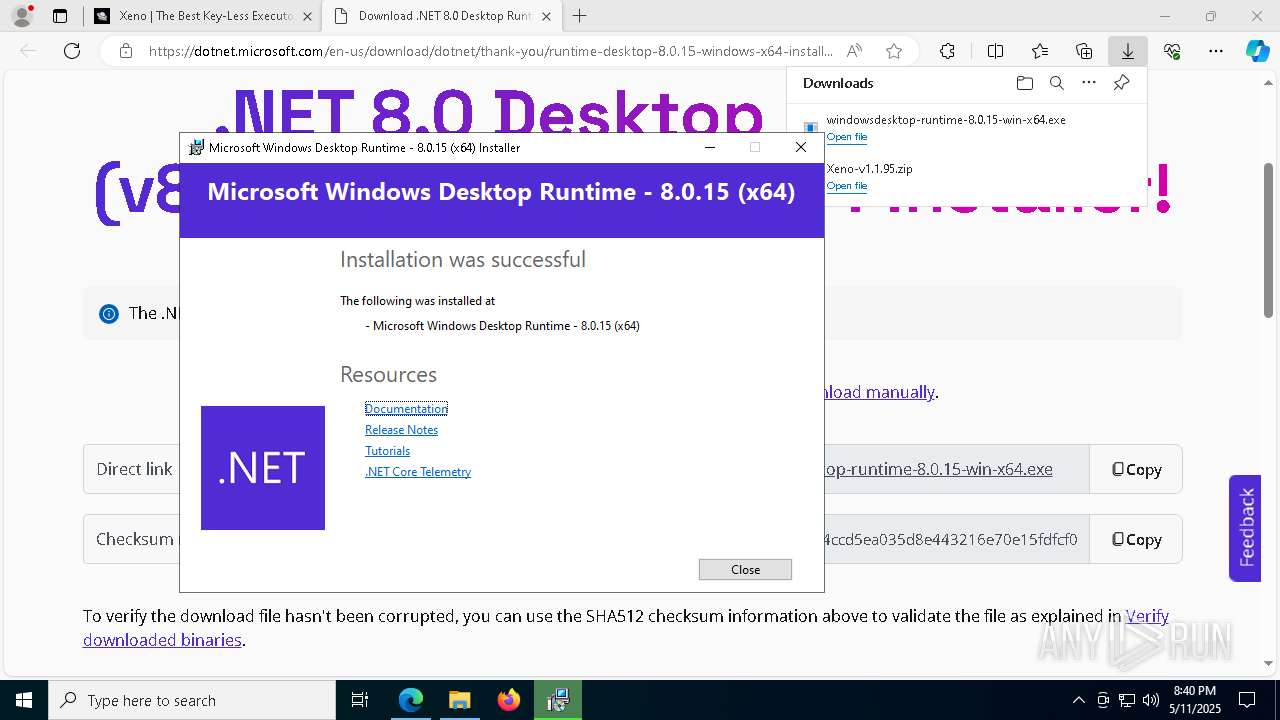Minimize the Desktop Runtime installer window
The width and height of the screenshot is (1280, 720).
pos(710,147)
